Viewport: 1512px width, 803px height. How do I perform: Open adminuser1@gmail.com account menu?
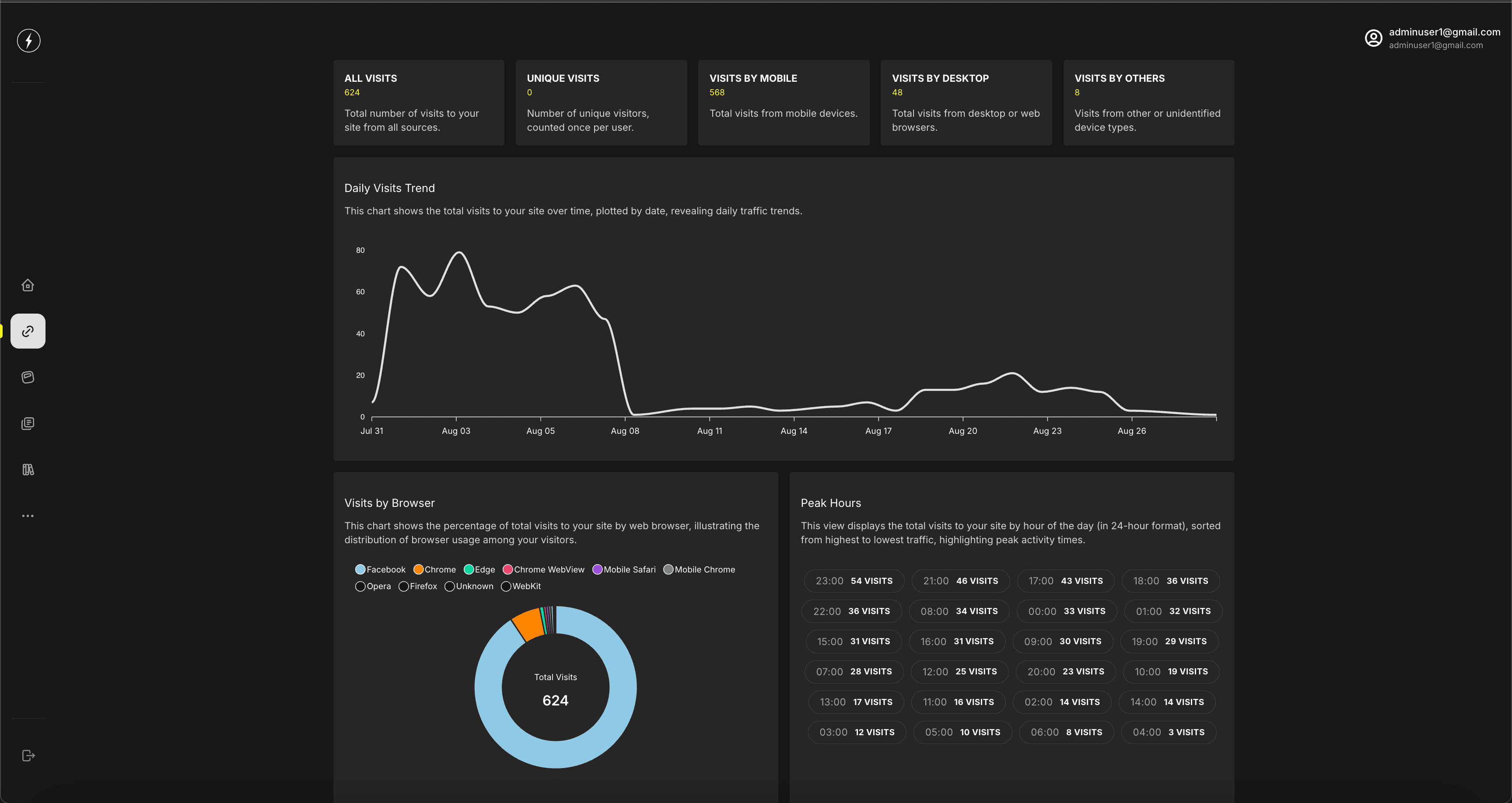1432,38
